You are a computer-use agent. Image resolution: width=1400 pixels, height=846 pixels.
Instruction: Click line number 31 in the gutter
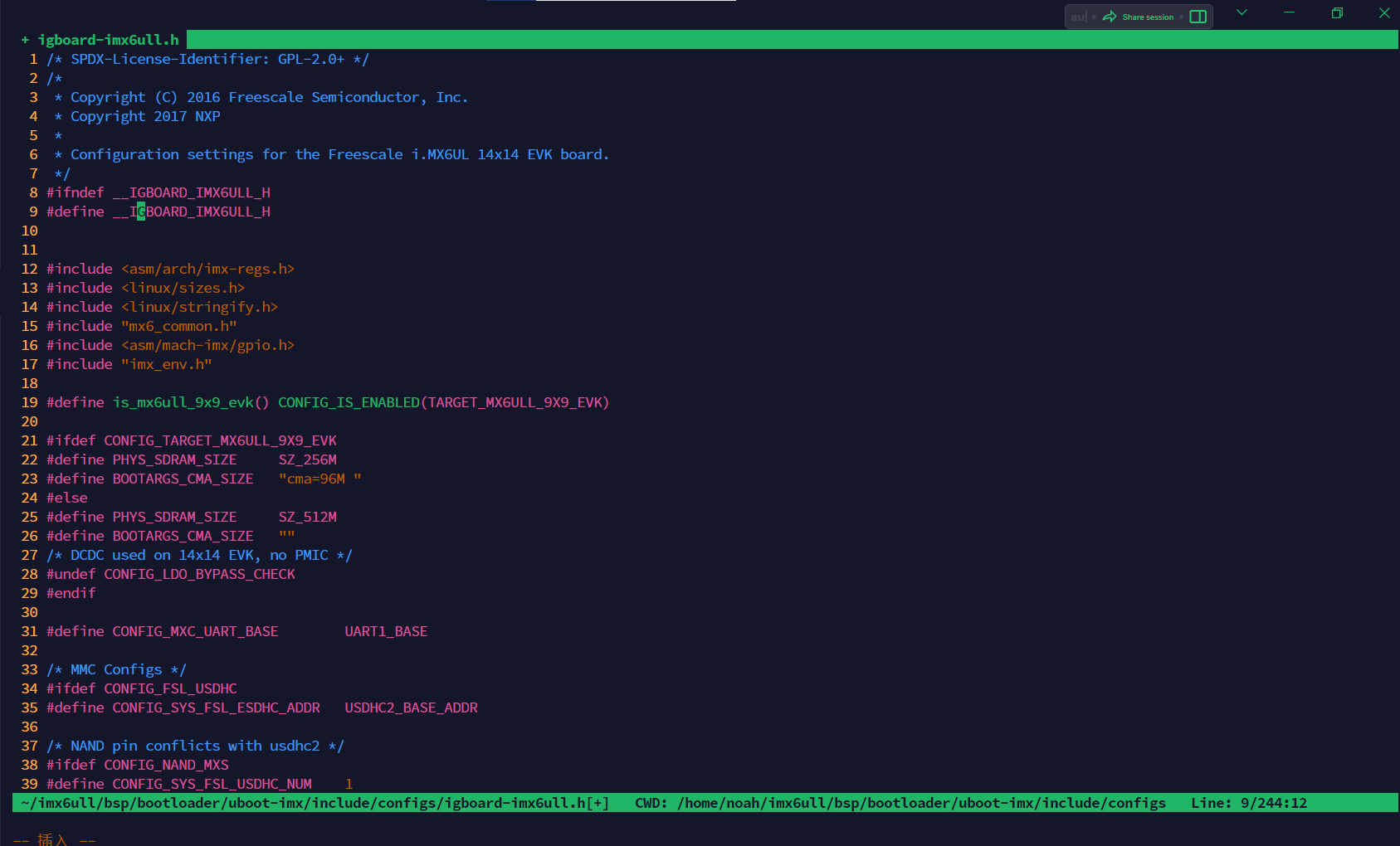tap(30, 631)
